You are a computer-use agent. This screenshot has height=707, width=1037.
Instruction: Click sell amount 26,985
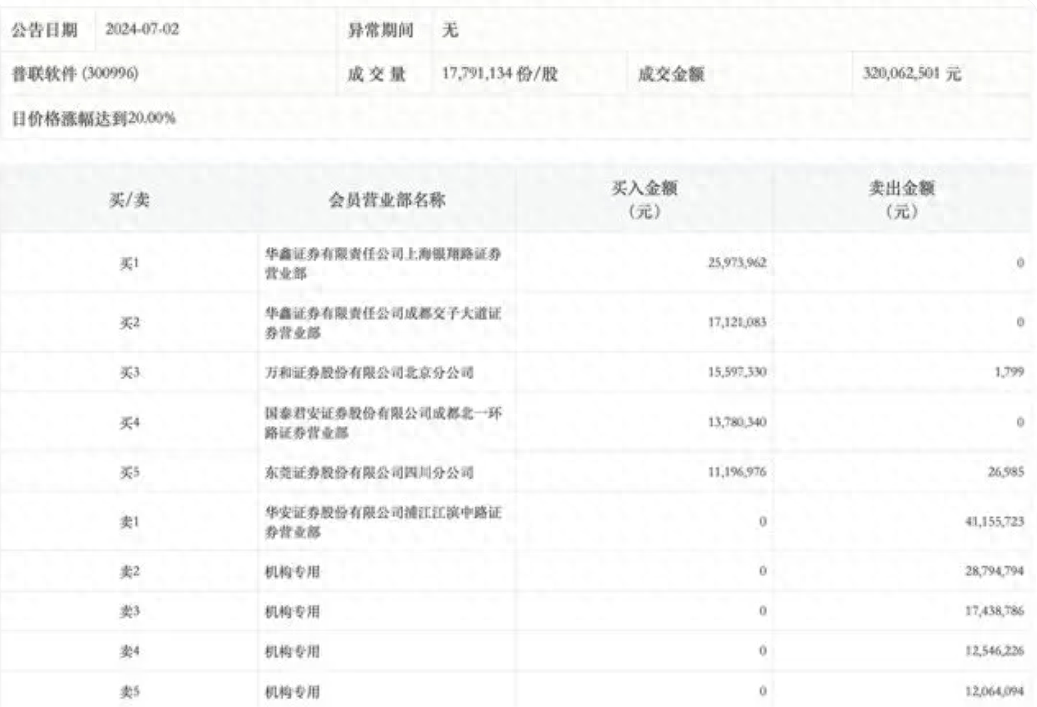pyautogui.click(x=1006, y=472)
